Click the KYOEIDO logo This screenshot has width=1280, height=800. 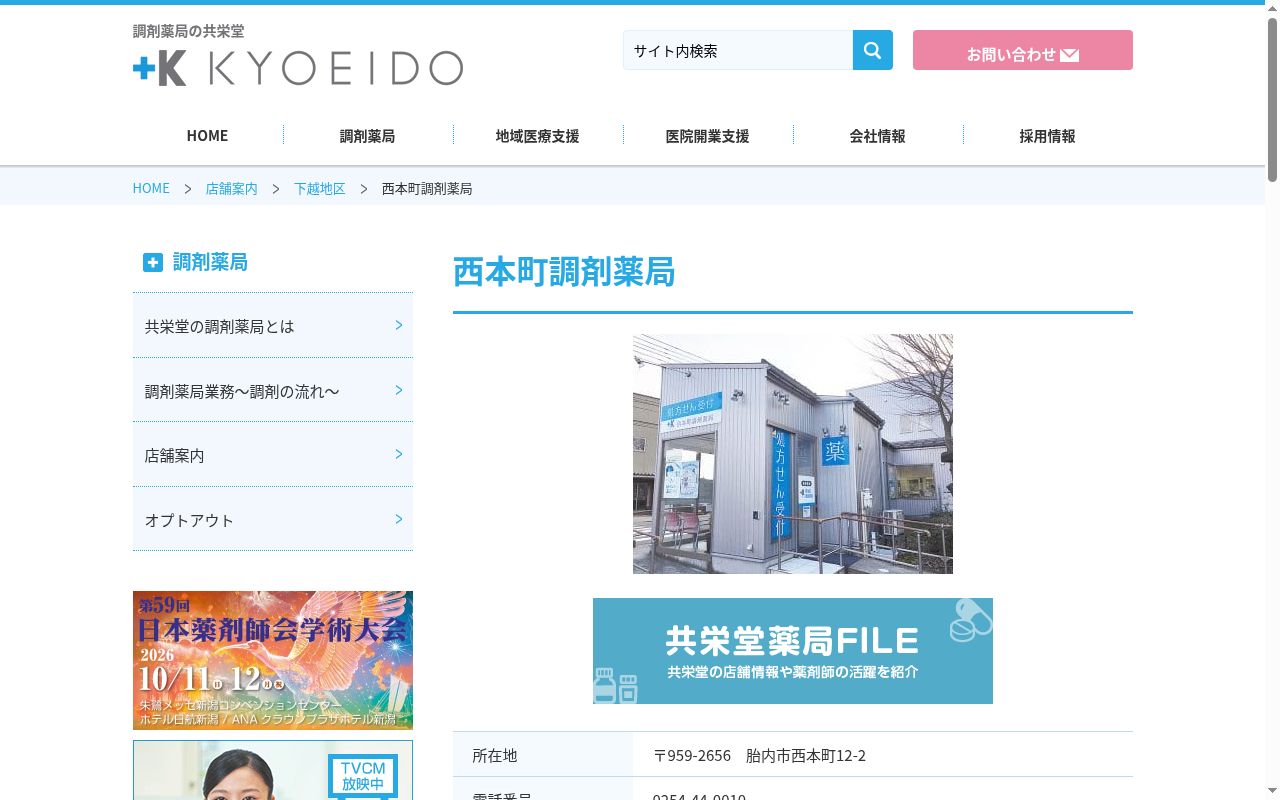[298, 68]
